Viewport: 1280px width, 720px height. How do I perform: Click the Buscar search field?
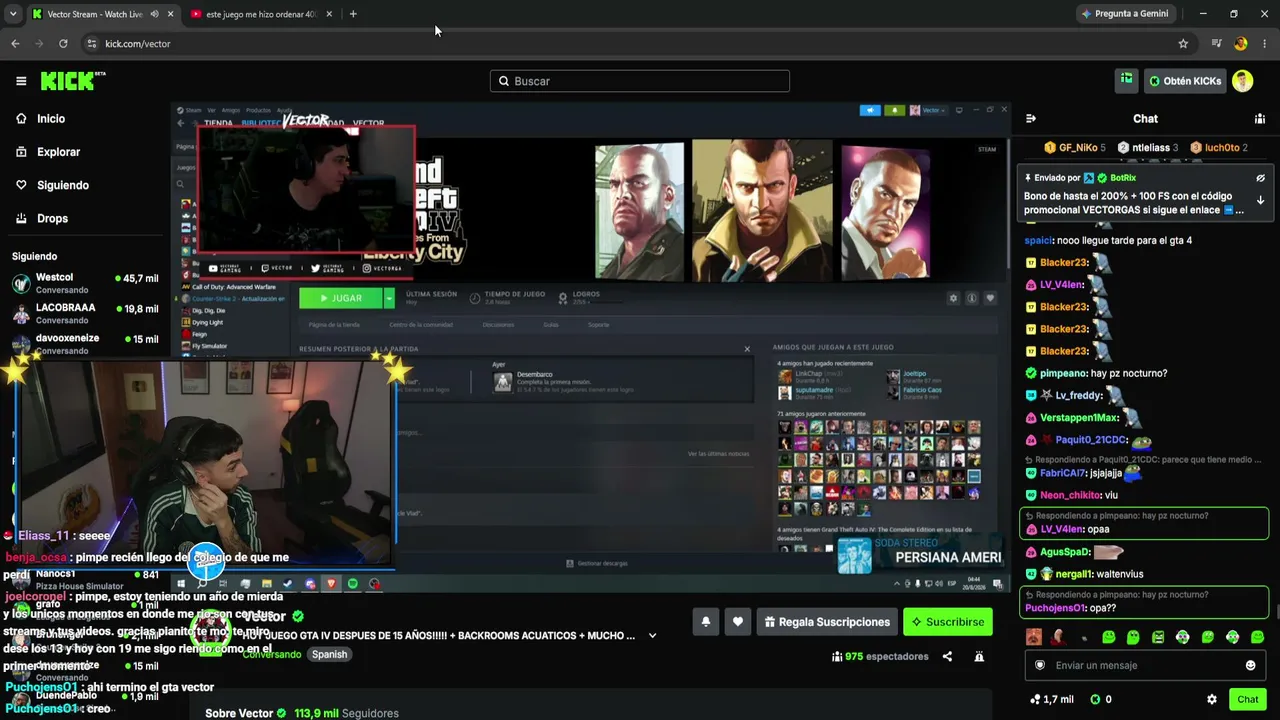(640, 81)
